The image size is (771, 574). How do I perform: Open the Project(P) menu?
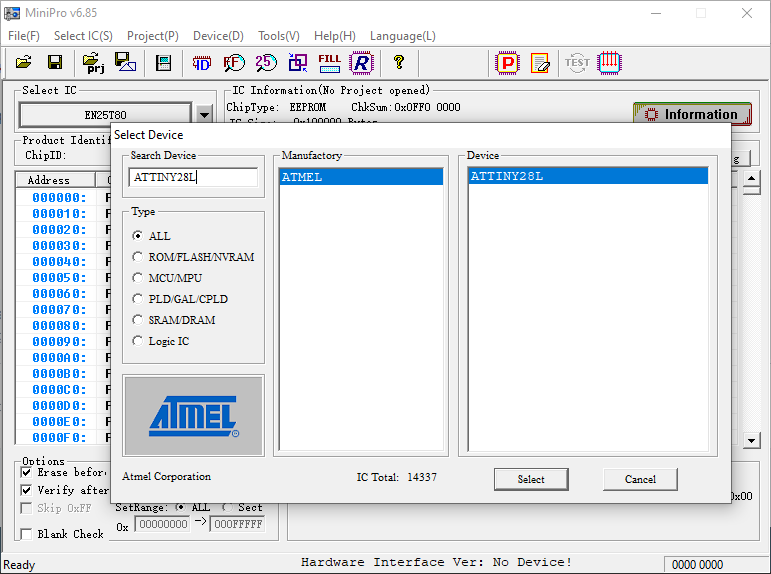tap(152, 36)
